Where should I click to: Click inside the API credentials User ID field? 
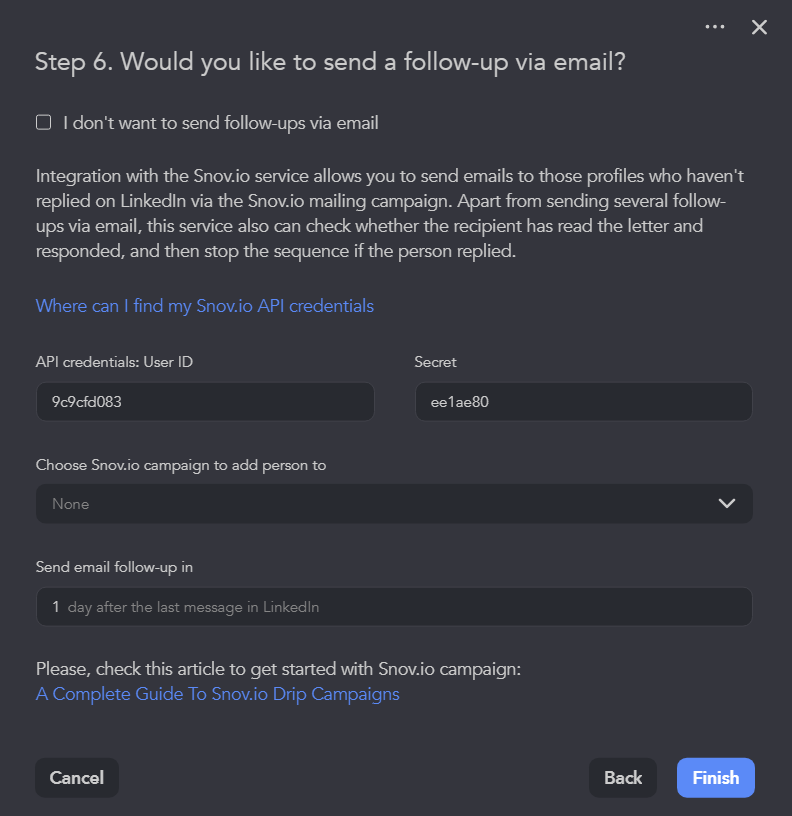pyautogui.click(x=204, y=401)
